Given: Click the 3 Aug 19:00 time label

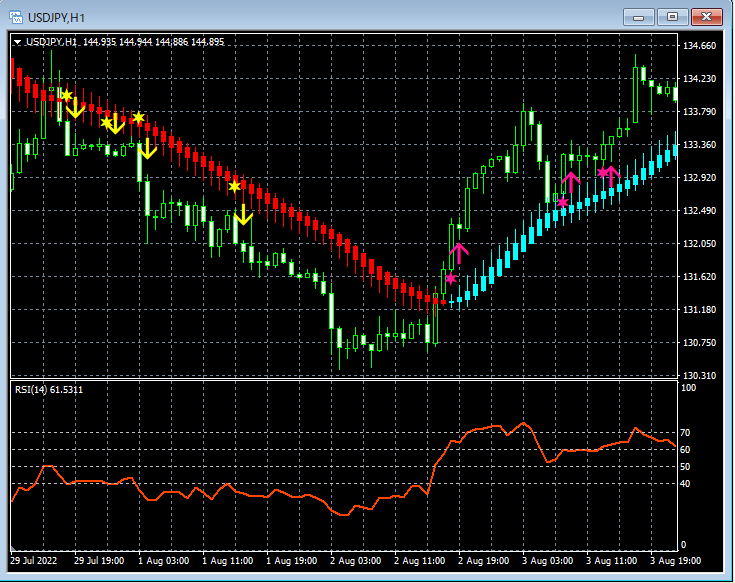Looking at the screenshot, I should point(675,561).
